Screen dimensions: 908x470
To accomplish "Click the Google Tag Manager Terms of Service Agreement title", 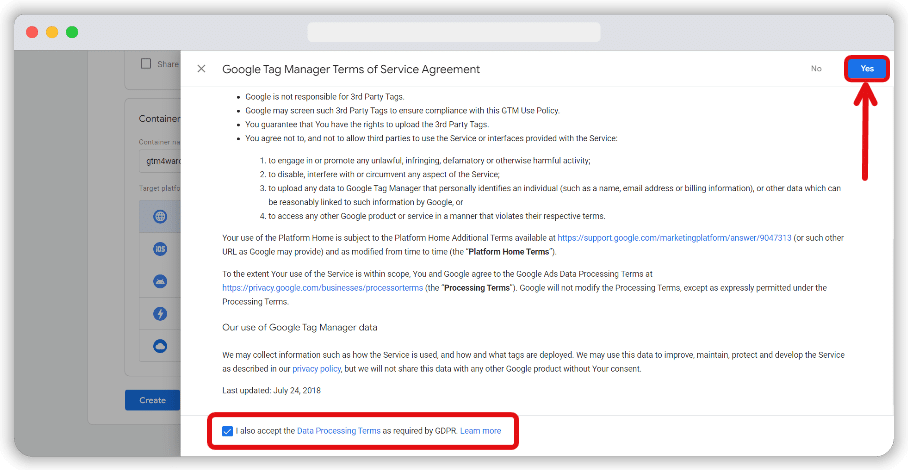I will coord(351,69).
